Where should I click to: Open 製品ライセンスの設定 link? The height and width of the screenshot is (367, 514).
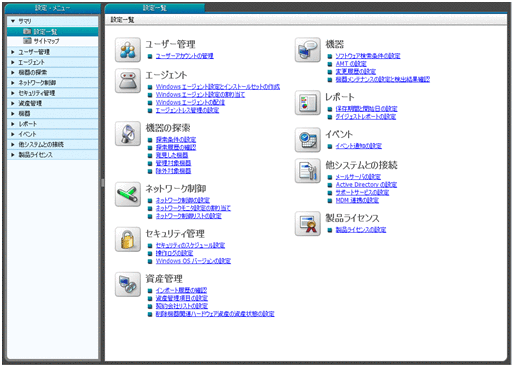[x=361, y=230]
